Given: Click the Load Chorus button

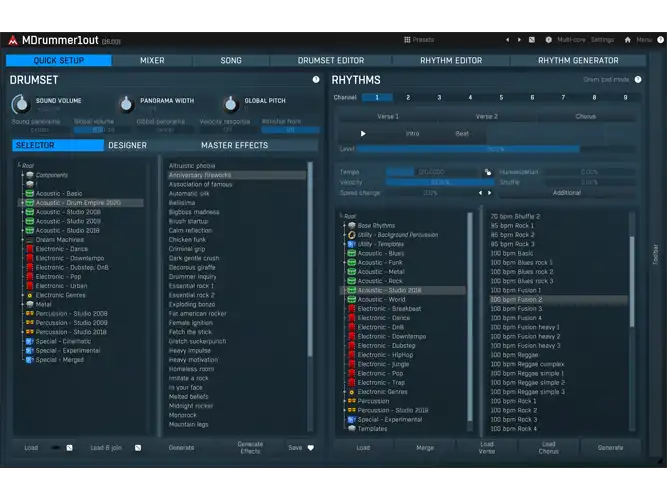Looking at the screenshot, I should click(x=548, y=448).
